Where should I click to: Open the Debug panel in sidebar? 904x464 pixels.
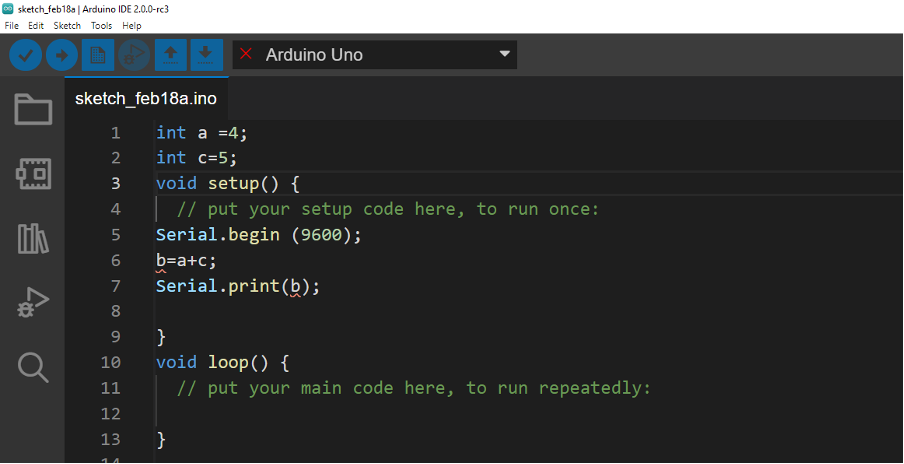coord(33,303)
